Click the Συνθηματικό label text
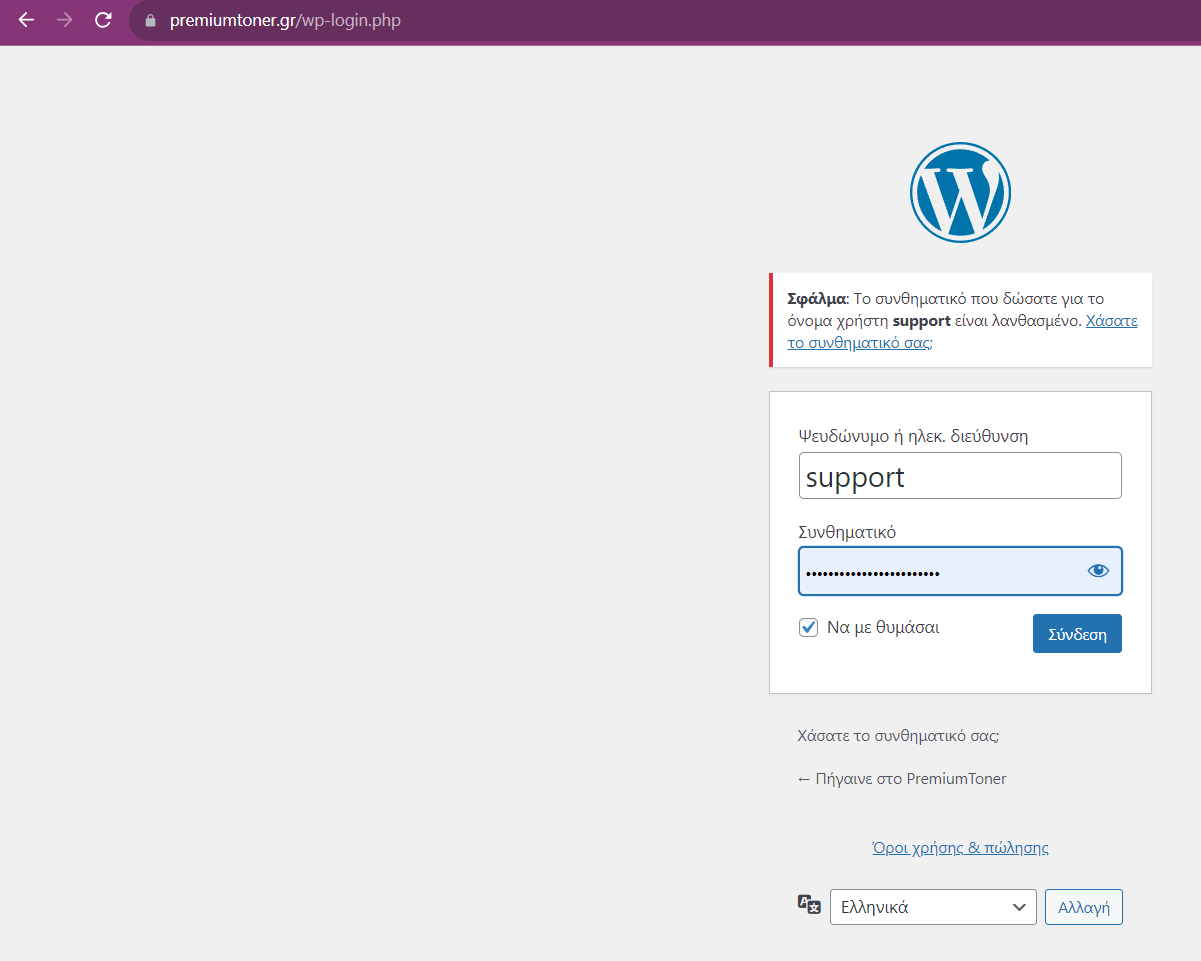The image size is (1201, 961). point(847,532)
